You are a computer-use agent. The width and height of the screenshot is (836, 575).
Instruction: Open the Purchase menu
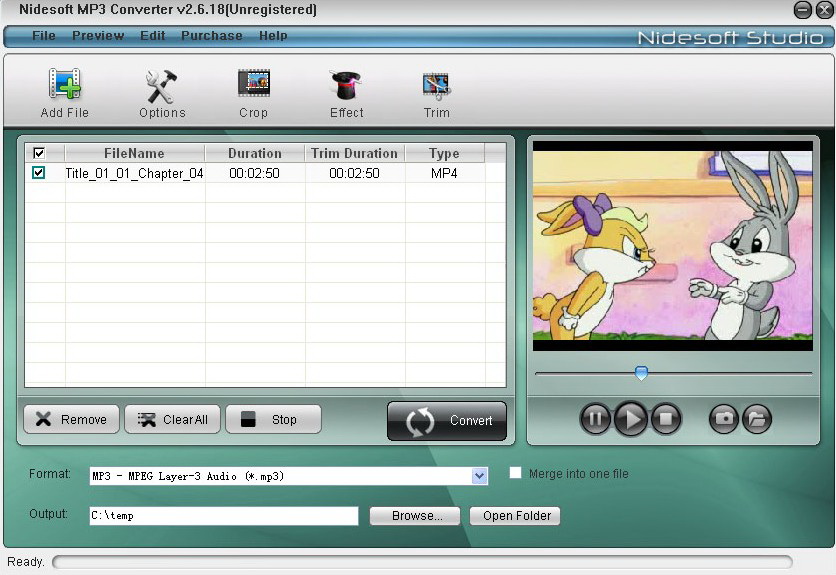212,36
